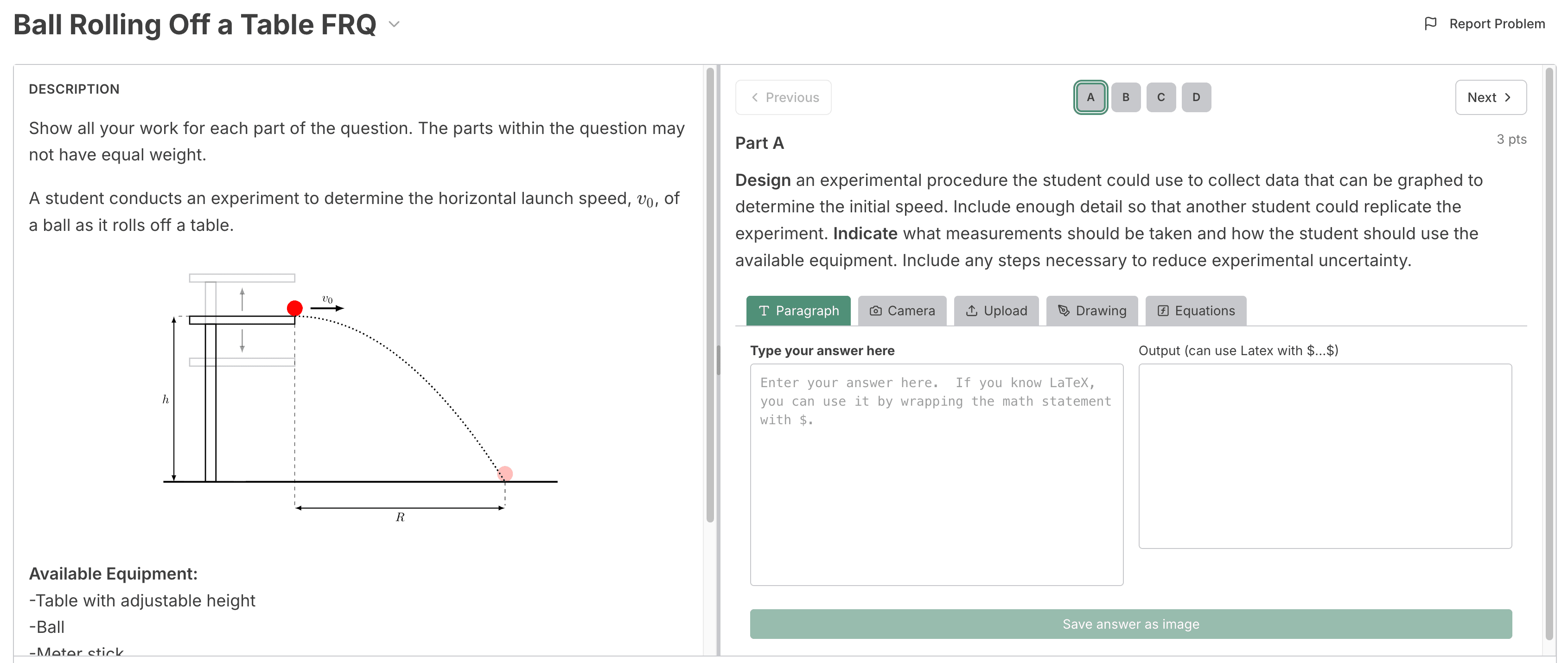This screenshot has width=1568, height=663.
Task: Select Part B instead of Part A
Action: pos(1126,97)
